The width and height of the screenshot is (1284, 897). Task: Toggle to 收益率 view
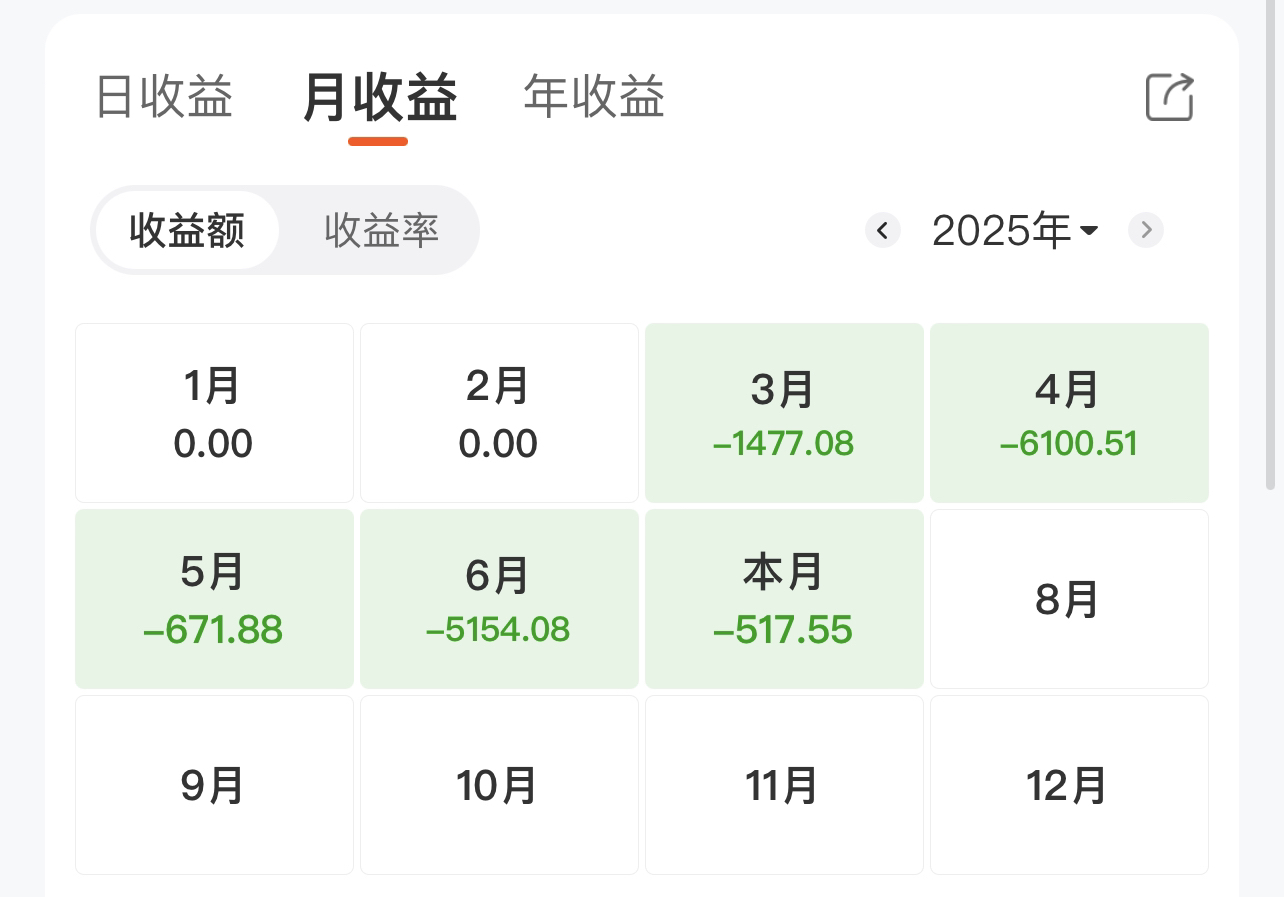coord(381,231)
